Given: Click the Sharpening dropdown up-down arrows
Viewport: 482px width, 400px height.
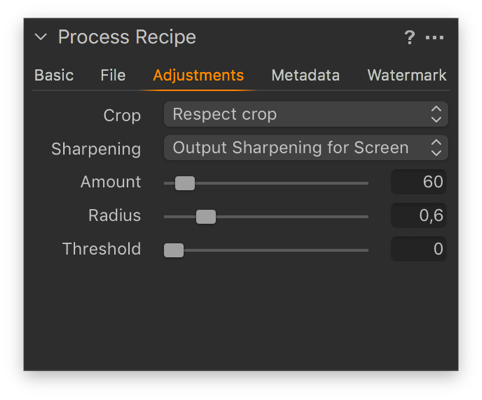Looking at the screenshot, I should (436, 148).
